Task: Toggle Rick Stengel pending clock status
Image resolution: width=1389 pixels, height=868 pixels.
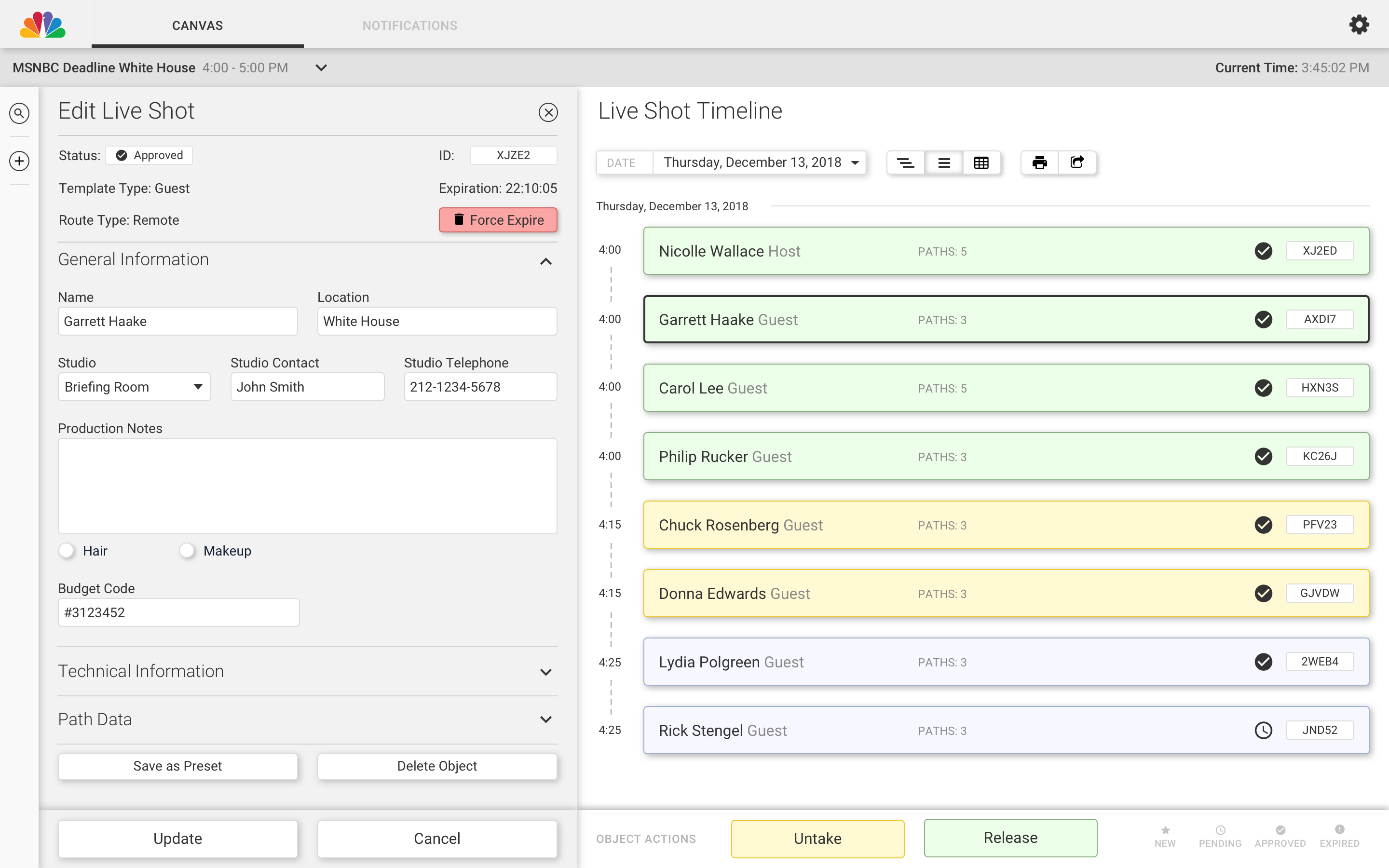Action: click(1263, 730)
